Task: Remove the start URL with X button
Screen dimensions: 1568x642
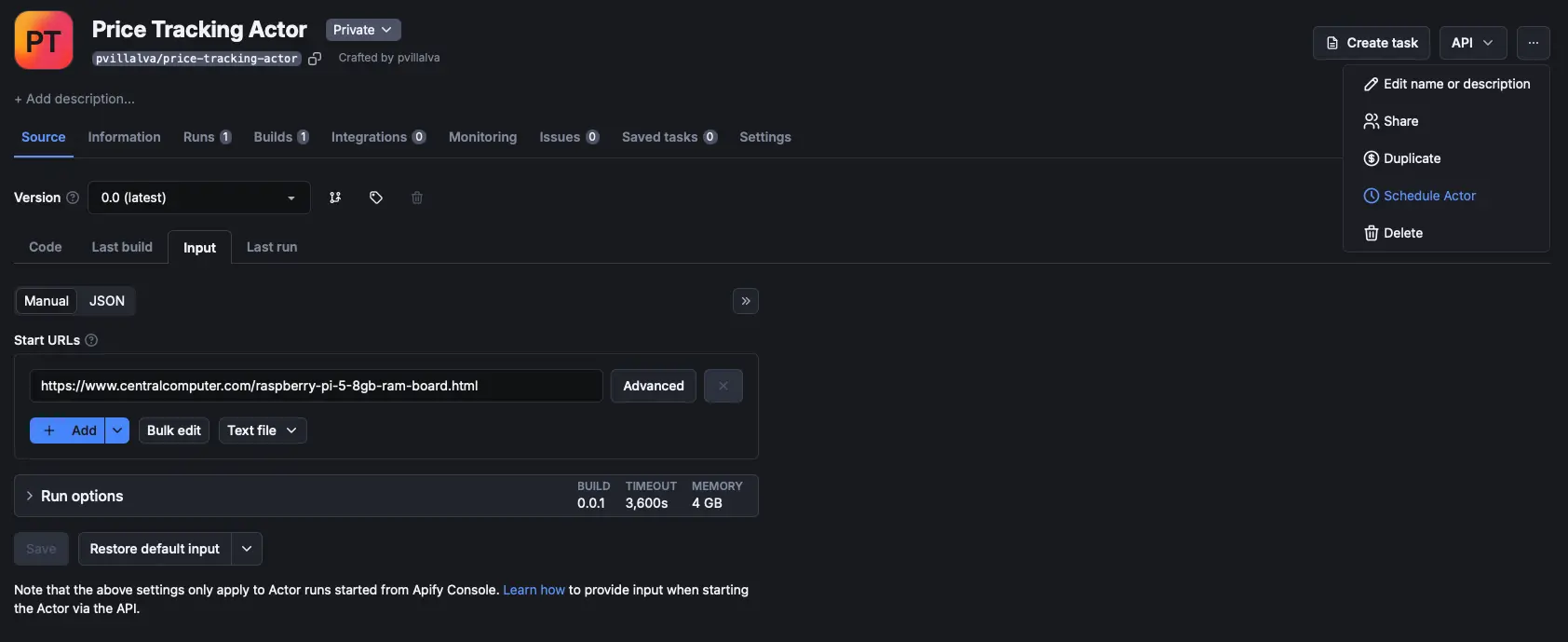Action: pyautogui.click(x=723, y=386)
